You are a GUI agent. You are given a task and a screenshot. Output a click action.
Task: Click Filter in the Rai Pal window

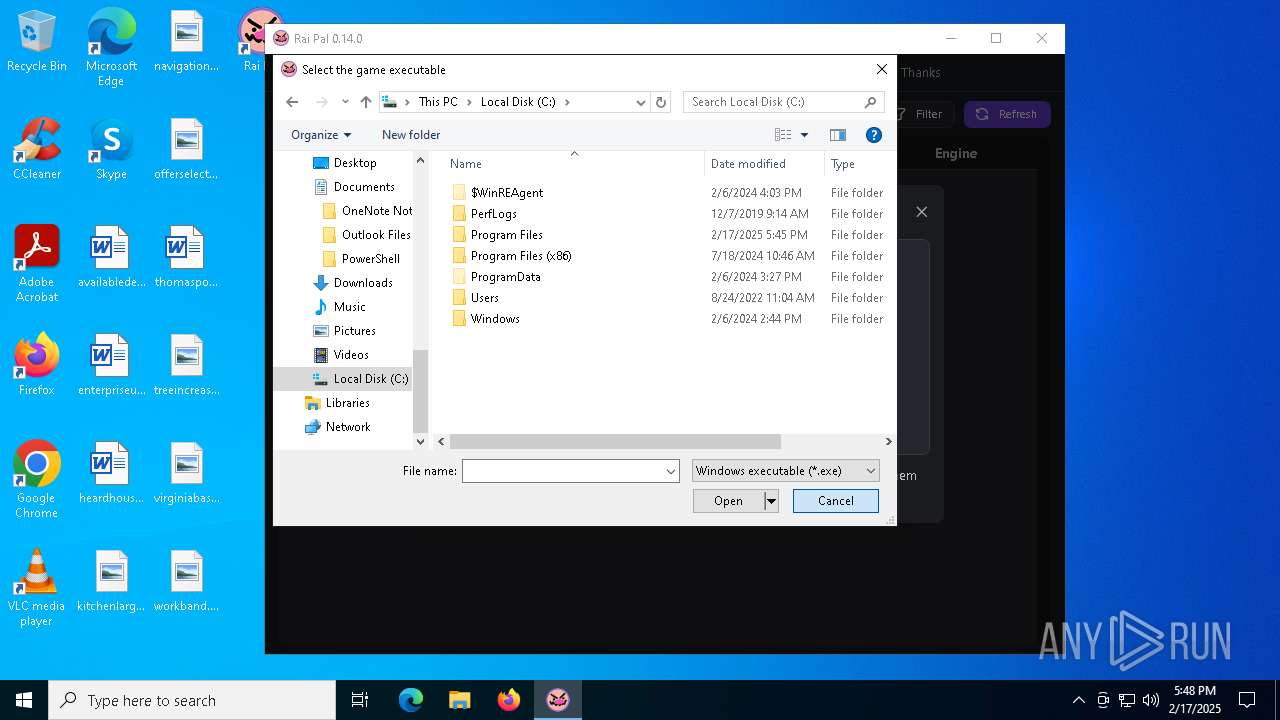point(922,114)
